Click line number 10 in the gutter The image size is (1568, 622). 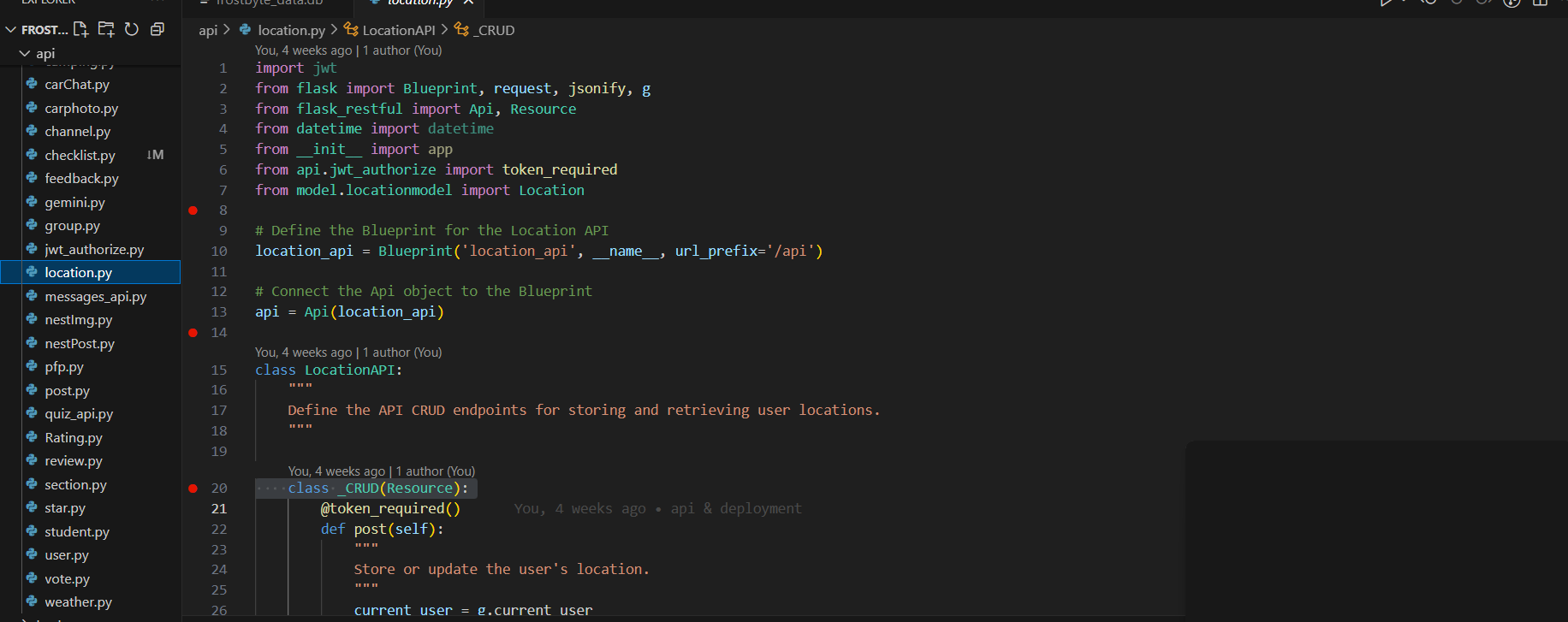coord(219,252)
